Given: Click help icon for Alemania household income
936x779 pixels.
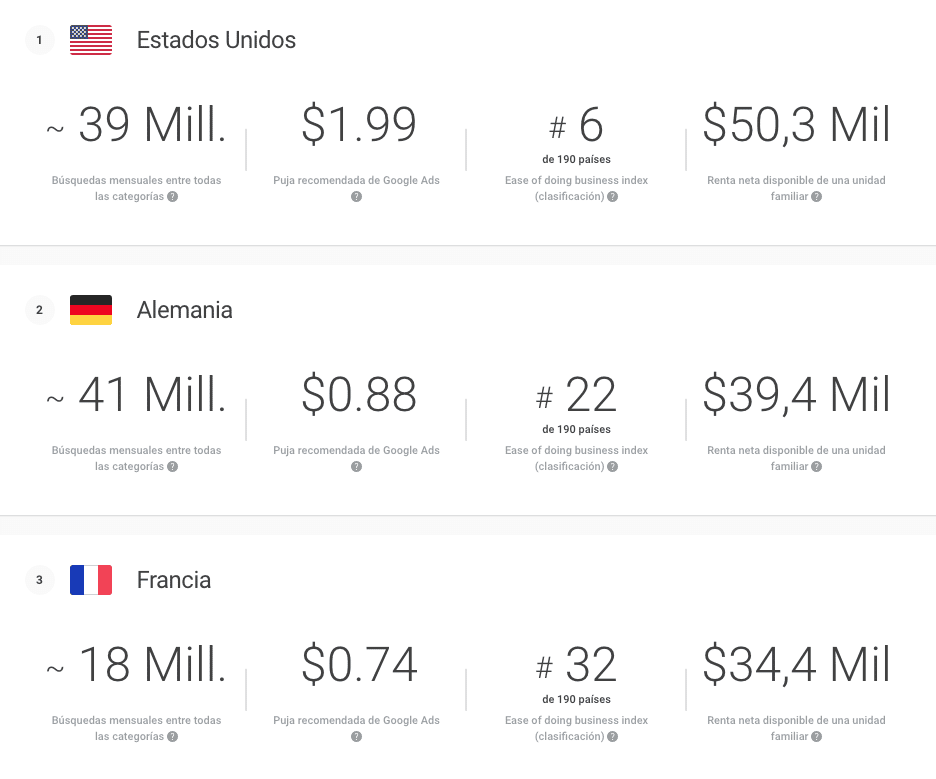Looking at the screenshot, I should pos(817,467).
